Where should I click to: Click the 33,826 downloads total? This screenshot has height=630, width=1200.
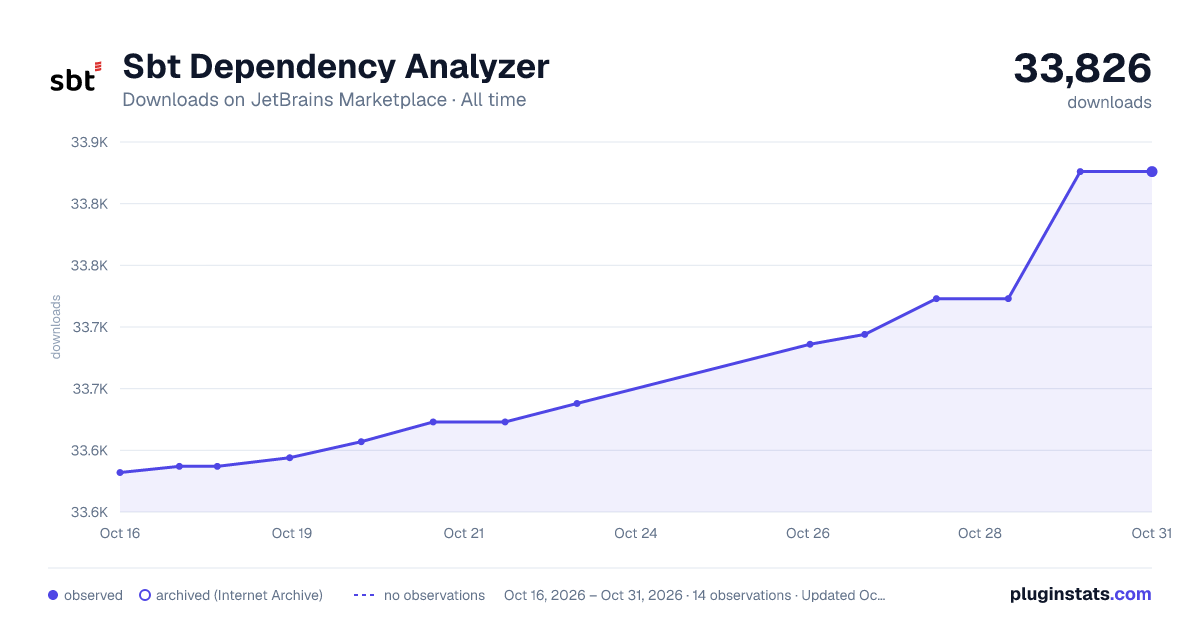[1083, 68]
